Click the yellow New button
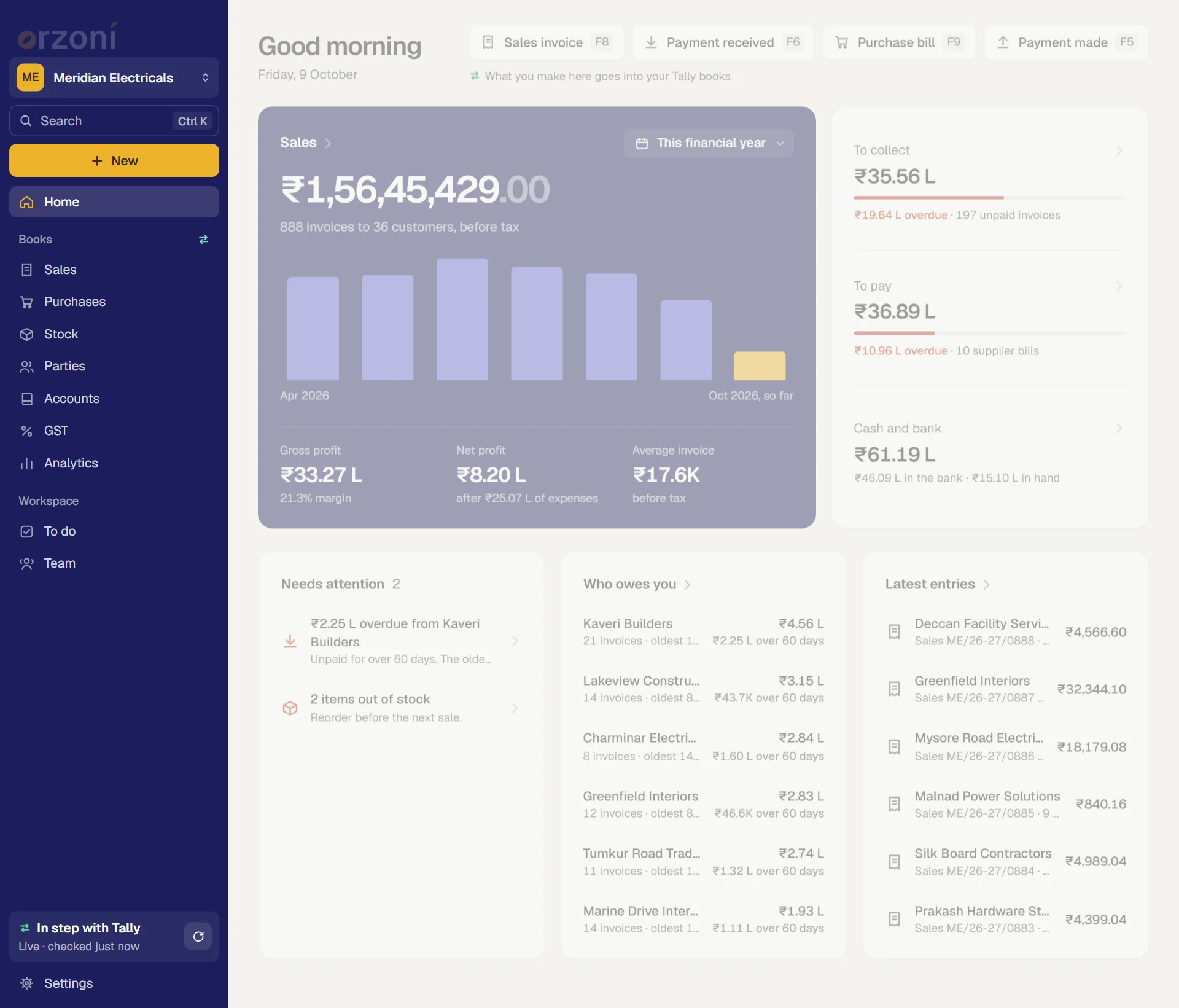The height and width of the screenshot is (1008, 1179). pos(114,160)
